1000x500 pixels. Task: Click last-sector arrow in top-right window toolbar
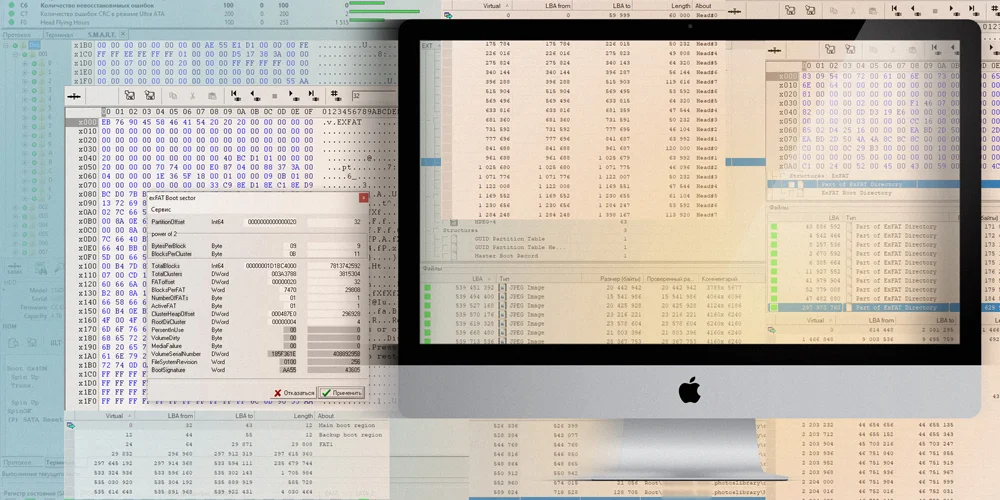click(973, 10)
